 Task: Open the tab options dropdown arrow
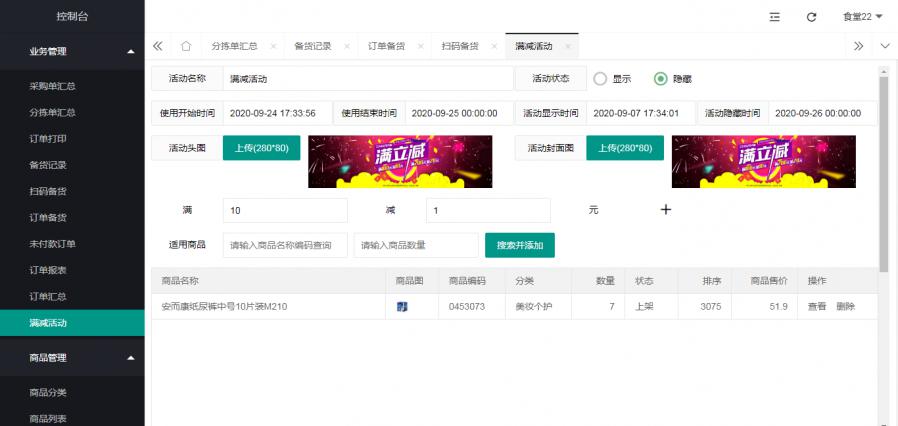(x=884, y=46)
